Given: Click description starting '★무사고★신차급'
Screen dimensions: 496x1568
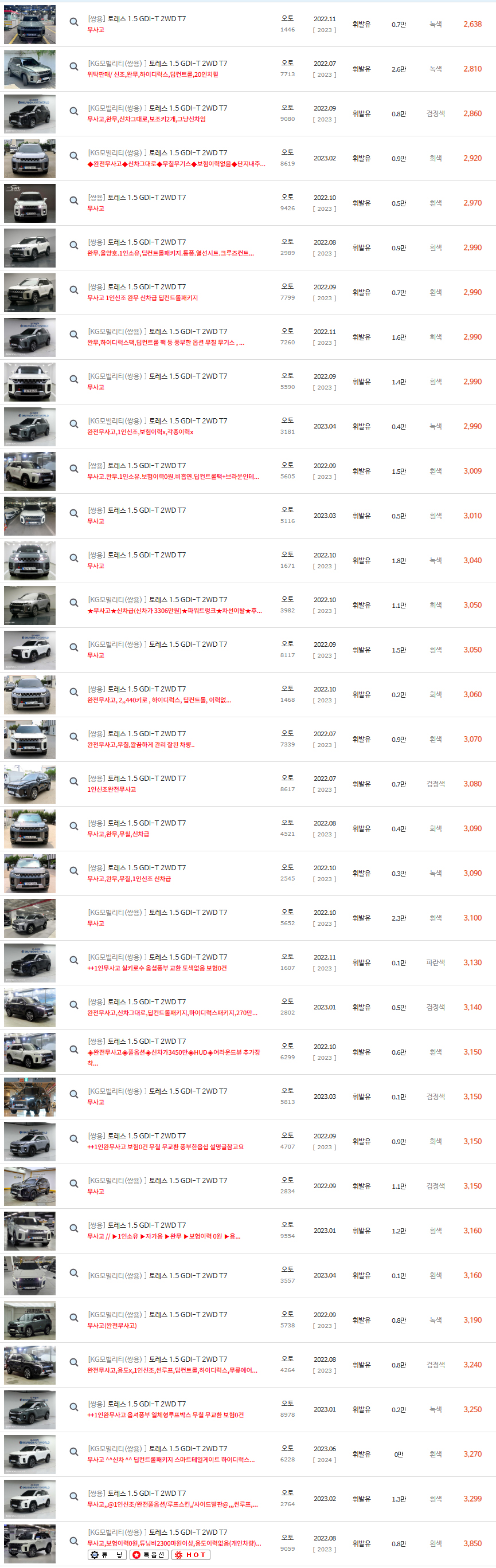Looking at the screenshot, I should point(175,611).
